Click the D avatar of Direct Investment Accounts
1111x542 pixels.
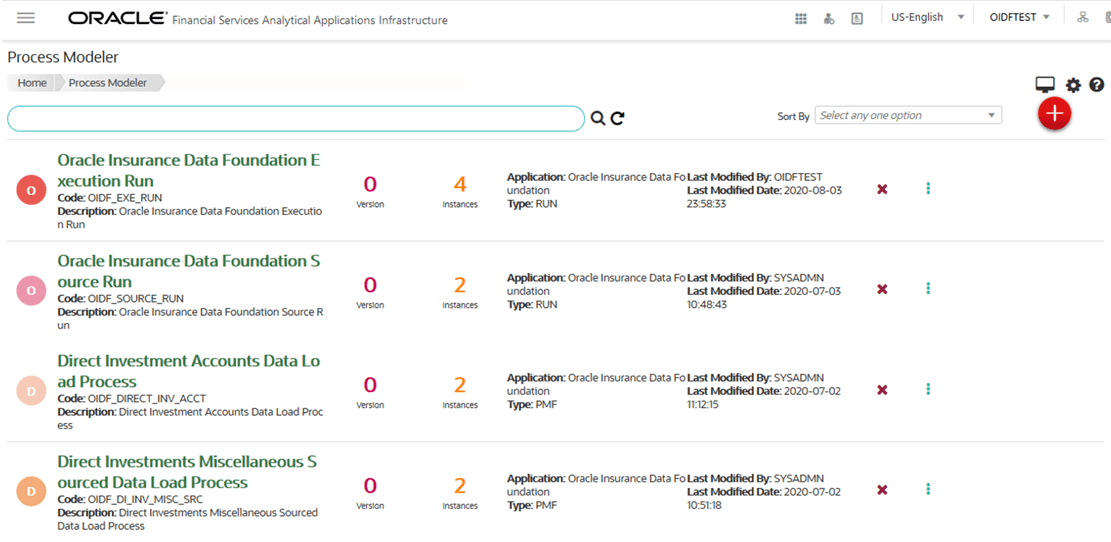pyautogui.click(x=31, y=391)
